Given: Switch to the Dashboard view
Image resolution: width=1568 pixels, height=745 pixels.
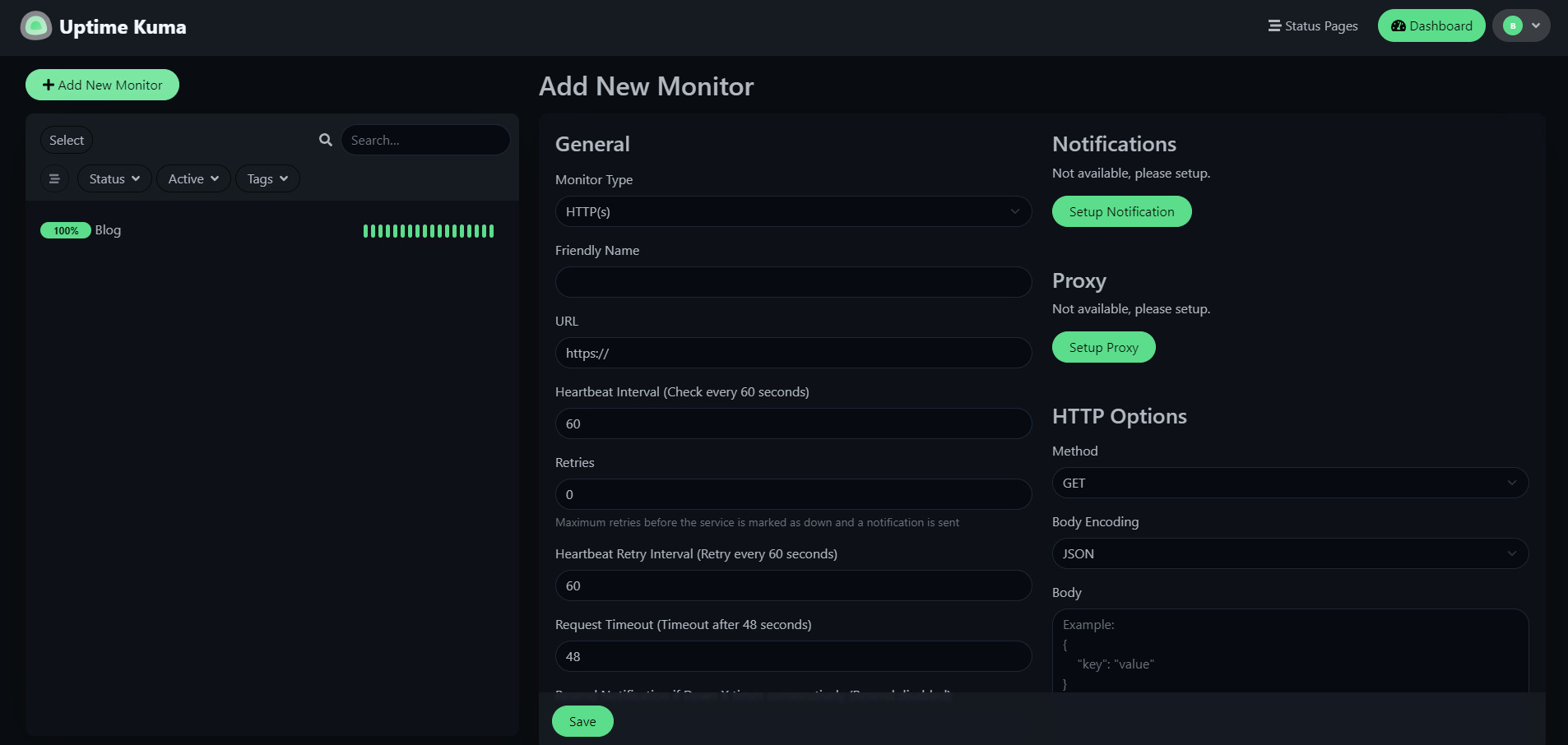Looking at the screenshot, I should [x=1431, y=25].
